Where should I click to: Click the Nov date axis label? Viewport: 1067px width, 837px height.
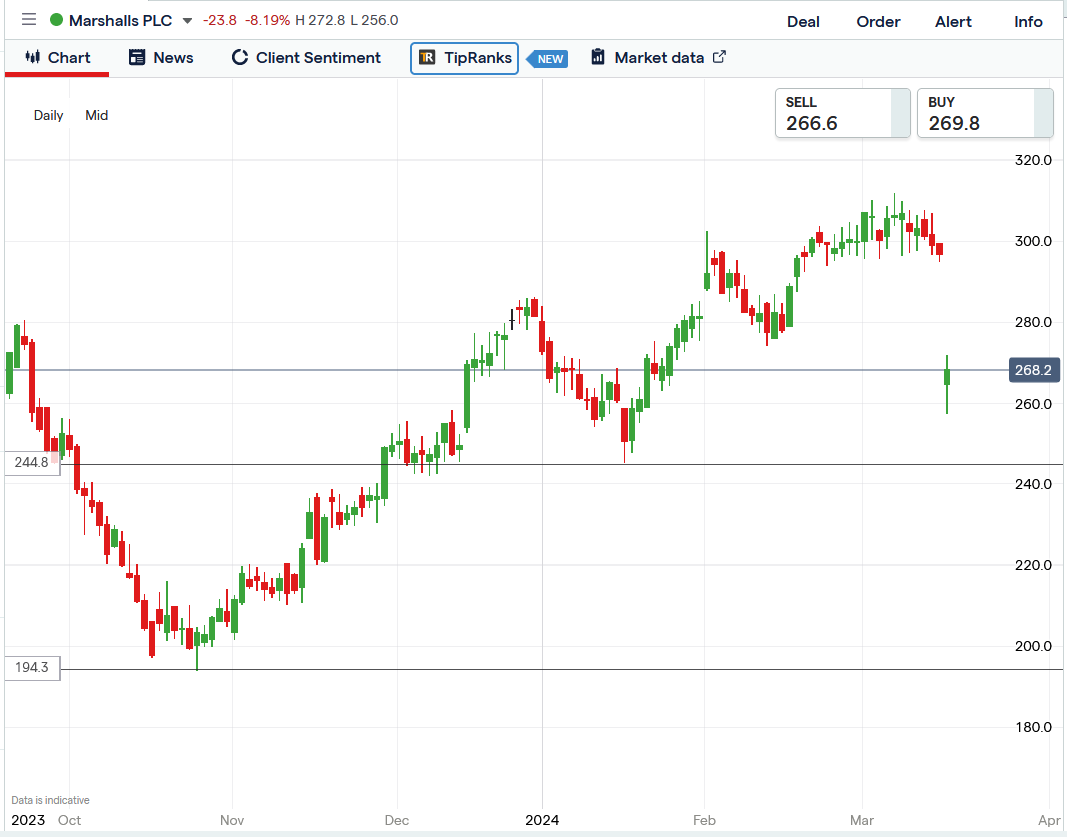click(x=232, y=820)
